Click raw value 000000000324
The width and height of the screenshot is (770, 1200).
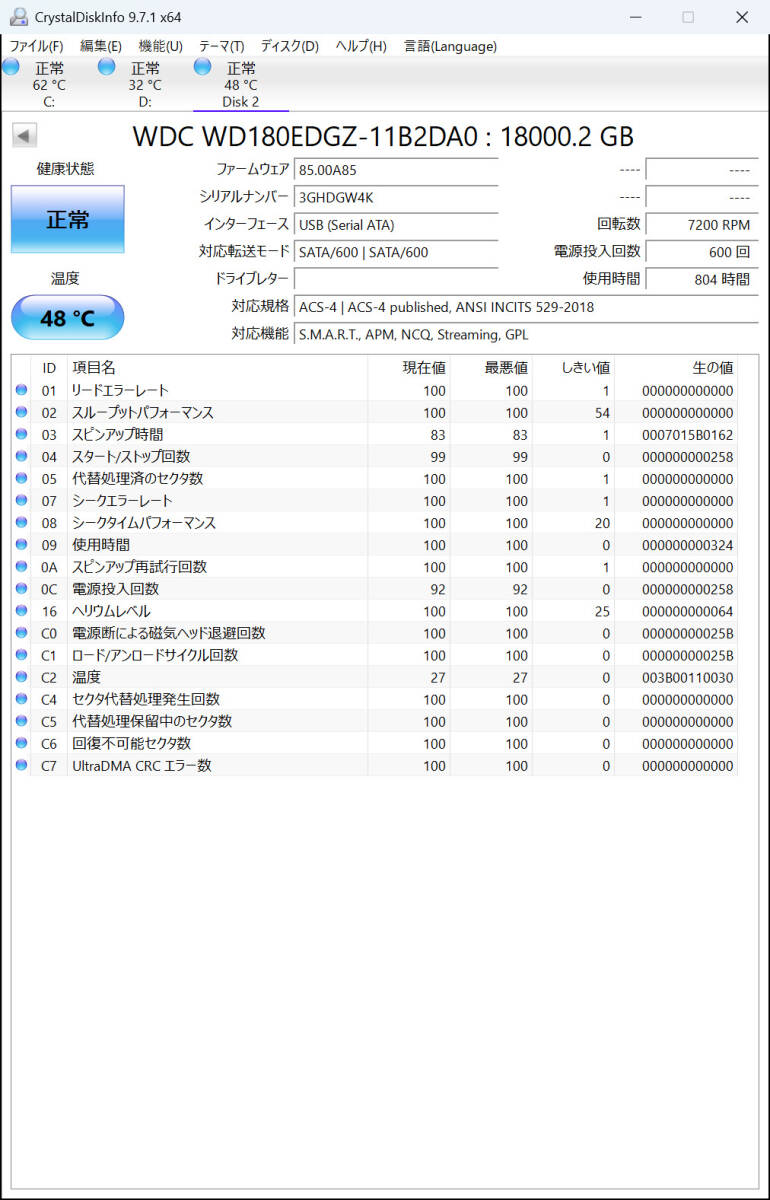[x=688, y=545]
